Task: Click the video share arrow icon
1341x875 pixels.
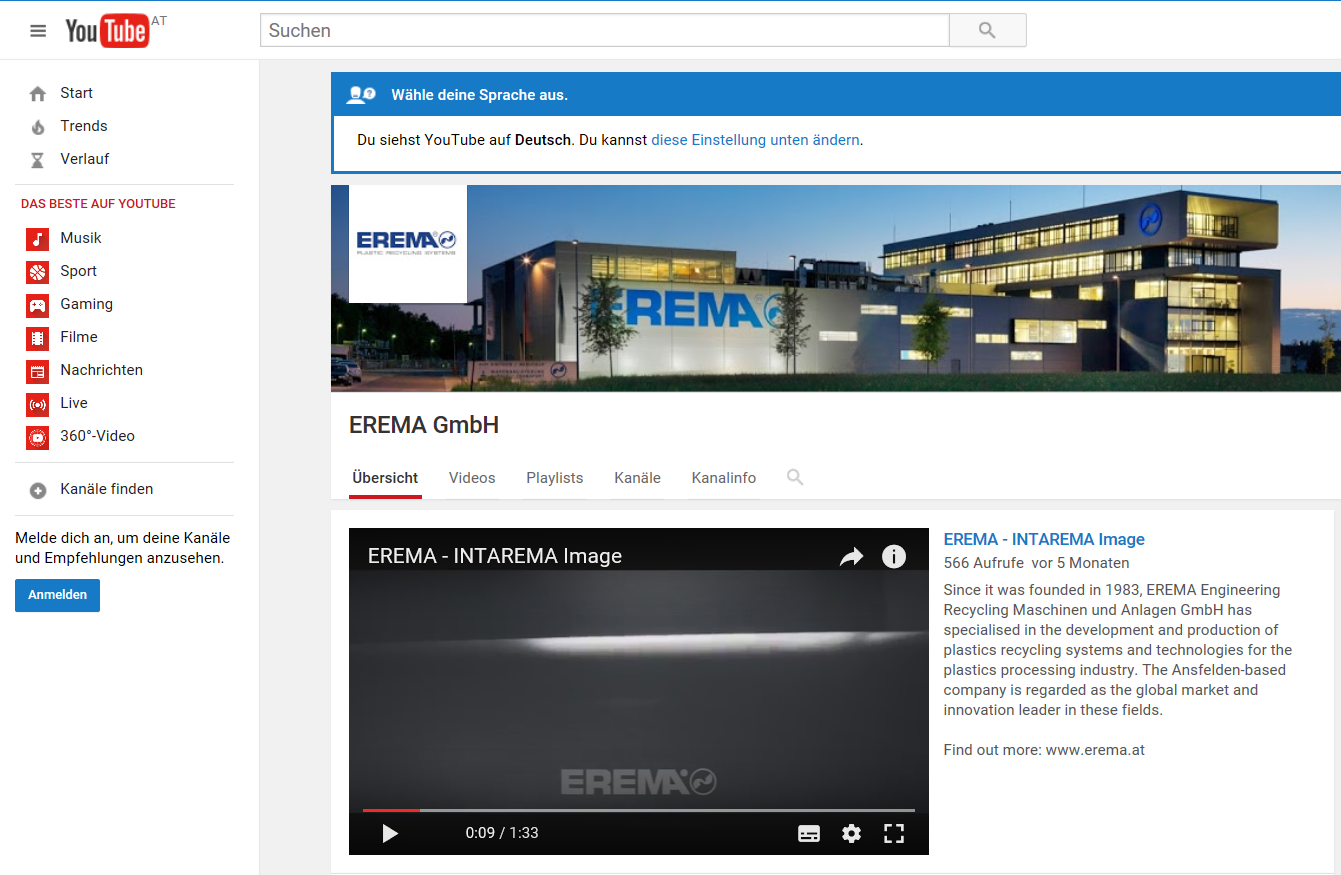Action: pos(851,557)
